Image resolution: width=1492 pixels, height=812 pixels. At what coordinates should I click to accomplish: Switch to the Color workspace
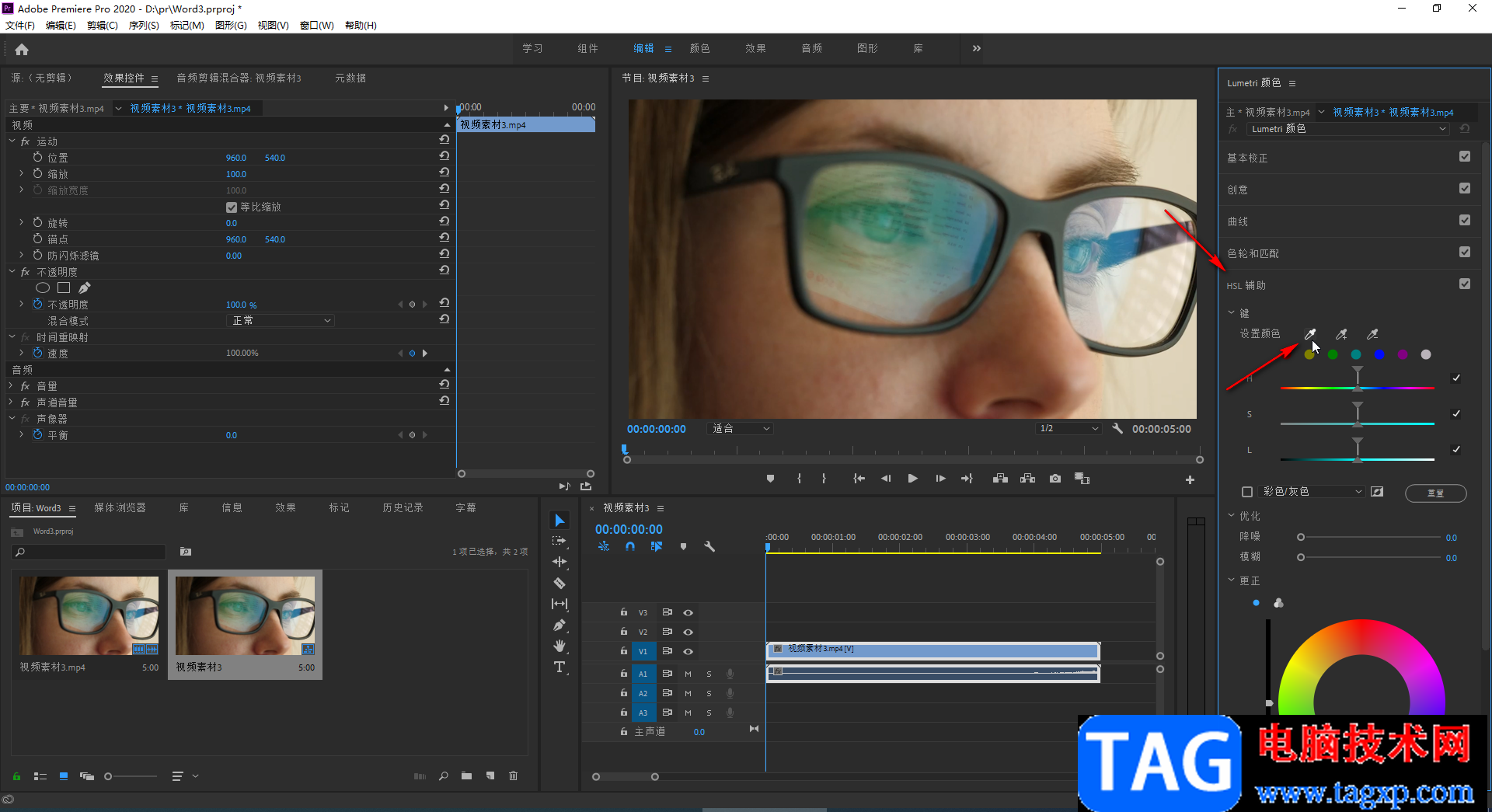(x=699, y=48)
